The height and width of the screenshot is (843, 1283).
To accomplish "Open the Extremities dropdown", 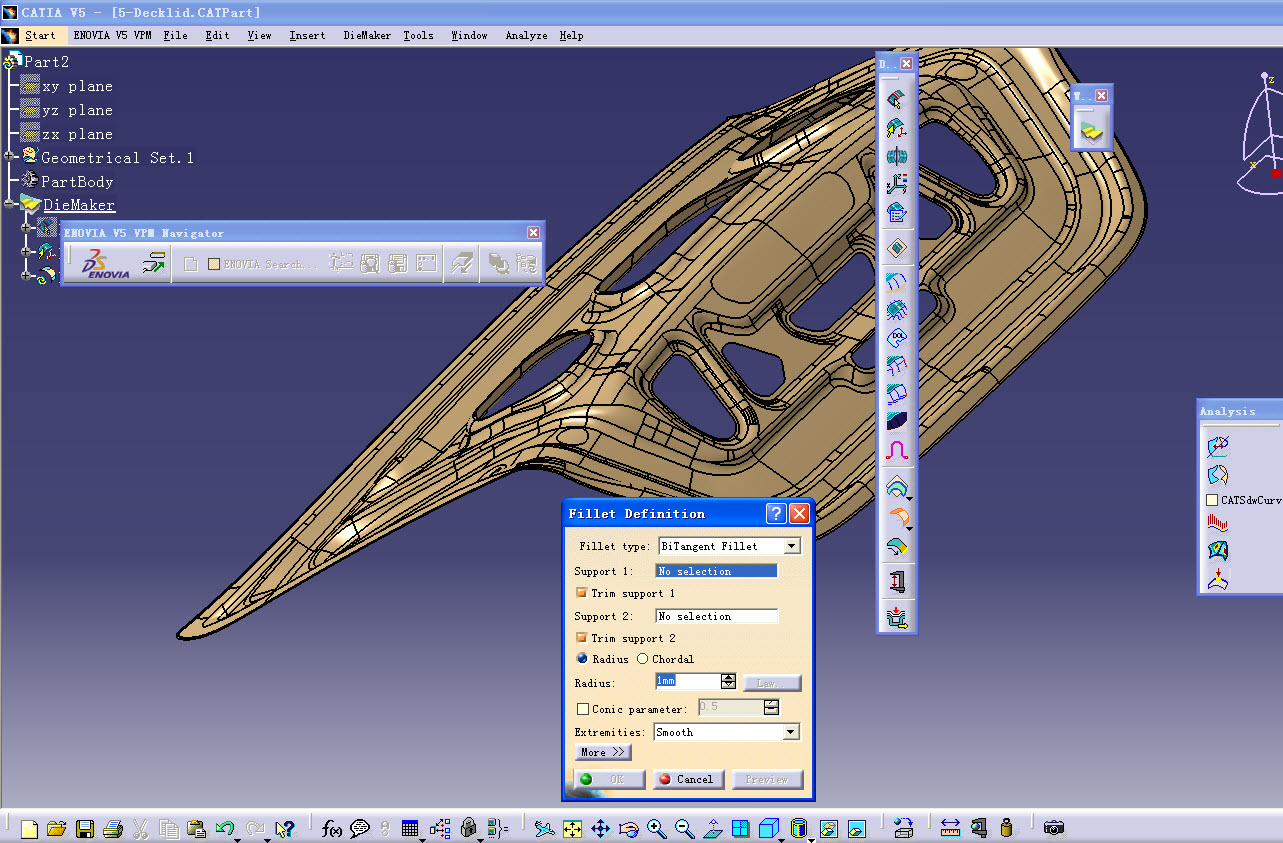I will pyautogui.click(x=791, y=732).
